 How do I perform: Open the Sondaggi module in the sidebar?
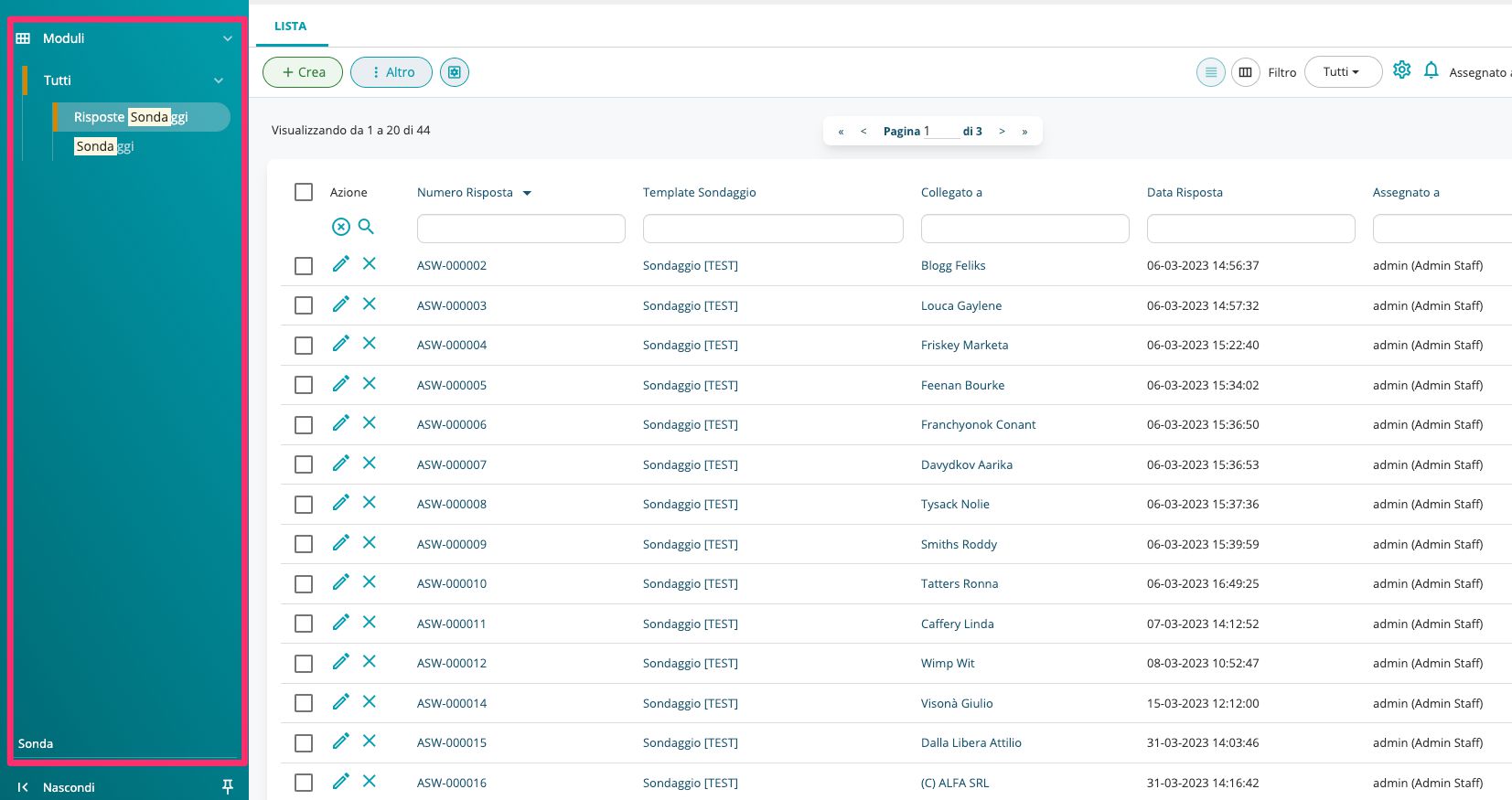(103, 146)
